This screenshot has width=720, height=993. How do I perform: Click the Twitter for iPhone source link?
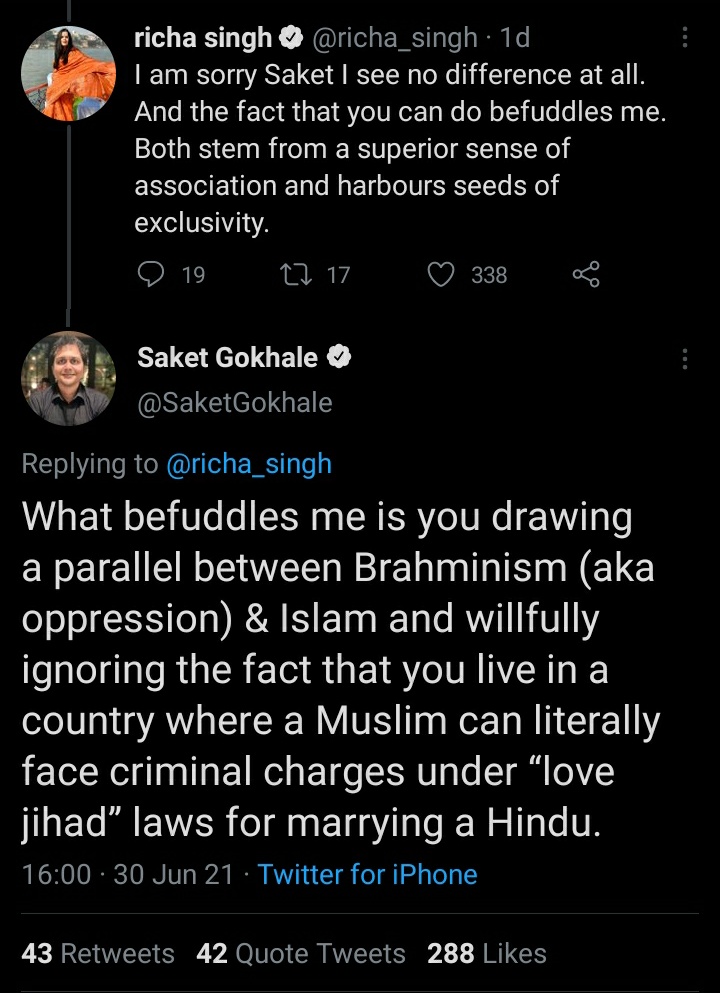click(367, 874)
